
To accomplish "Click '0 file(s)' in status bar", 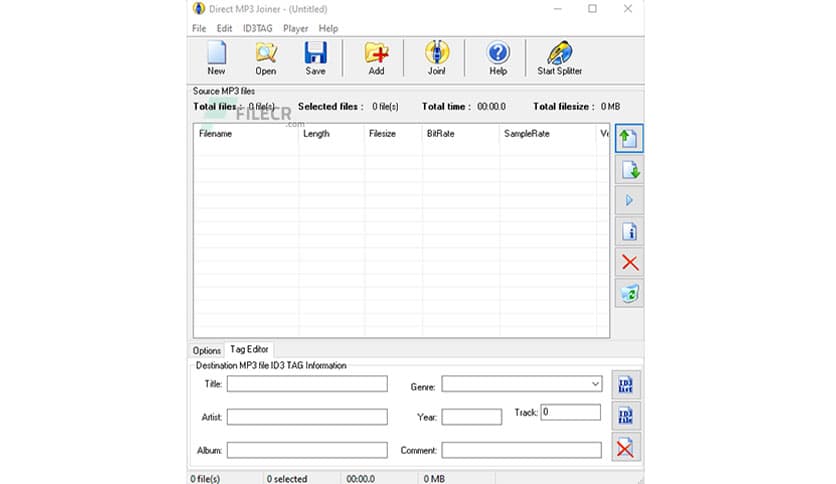I will [205, 479].
